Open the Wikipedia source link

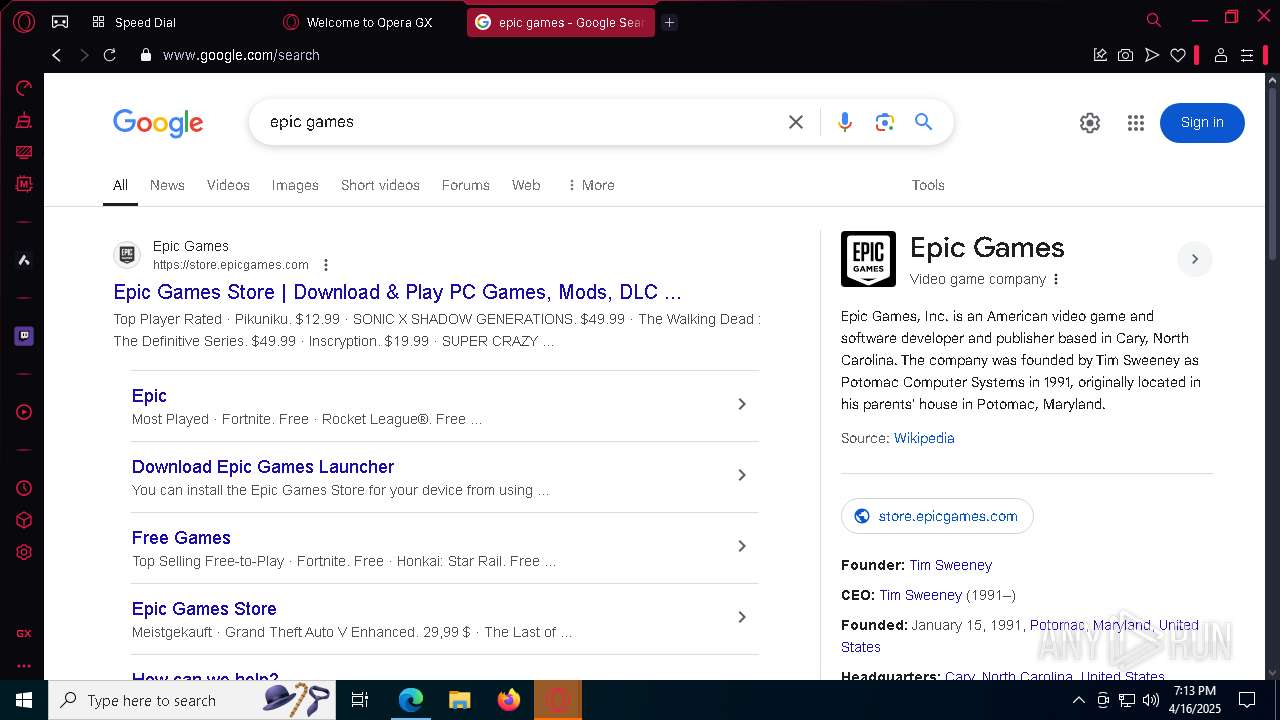click(x=924, y=438)
